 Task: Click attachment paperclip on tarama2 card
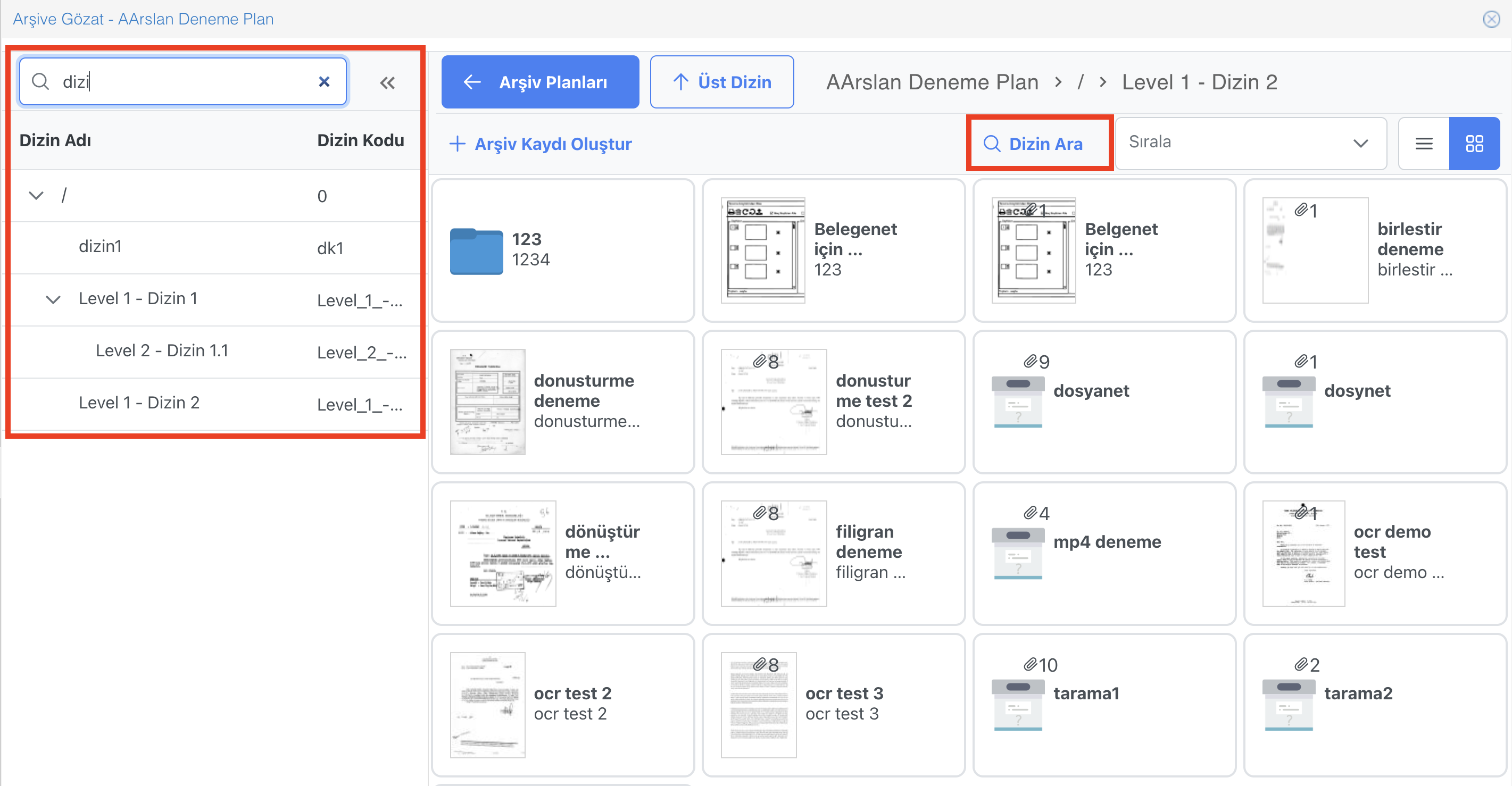pos(1301,665)
